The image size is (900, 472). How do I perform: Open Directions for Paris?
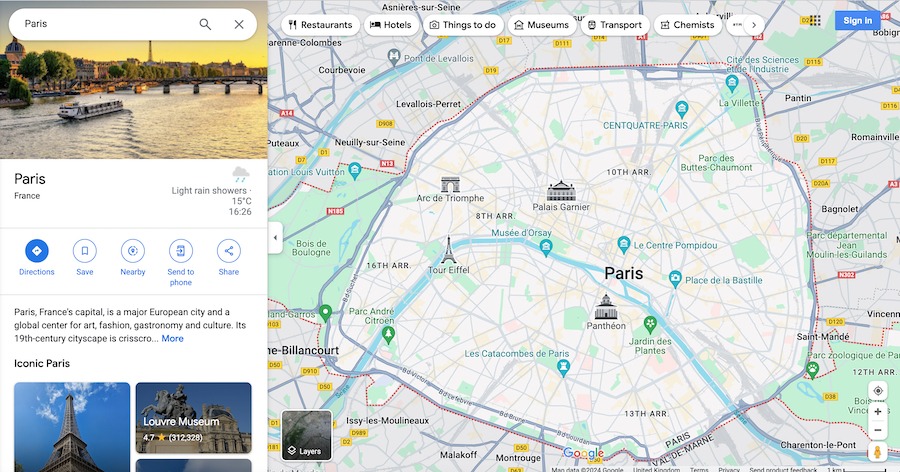pyautogui.click(x=37, y=258)
